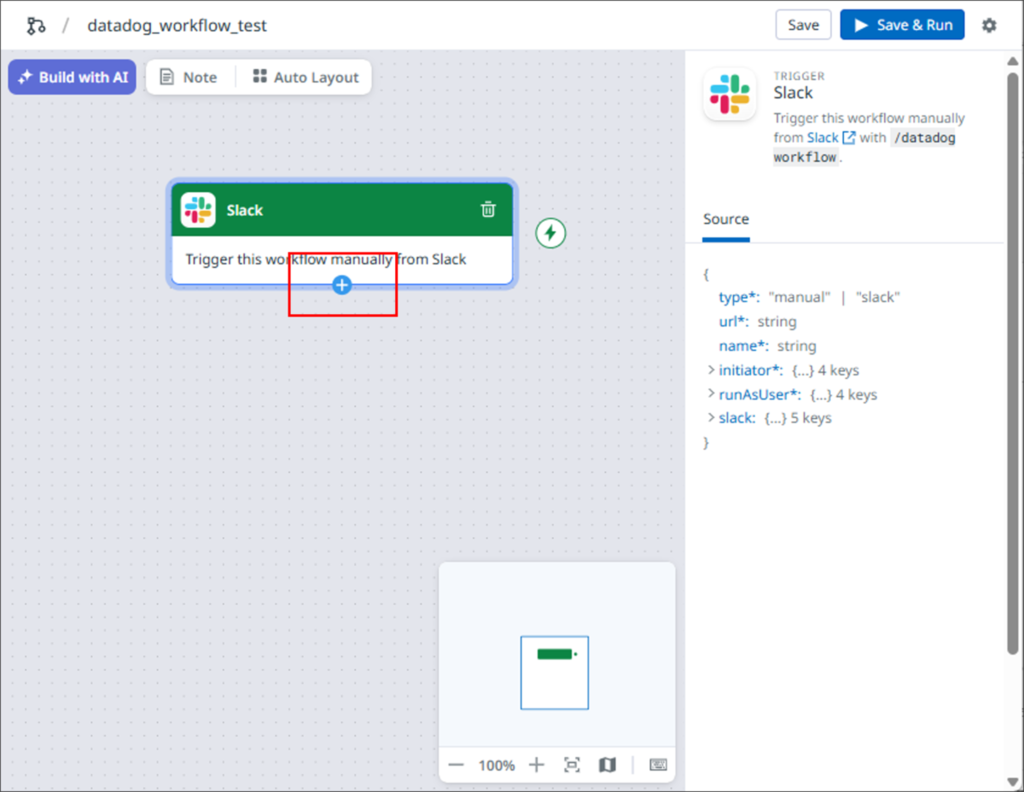Click the minimap viewport thumbnail

[554, 673]
